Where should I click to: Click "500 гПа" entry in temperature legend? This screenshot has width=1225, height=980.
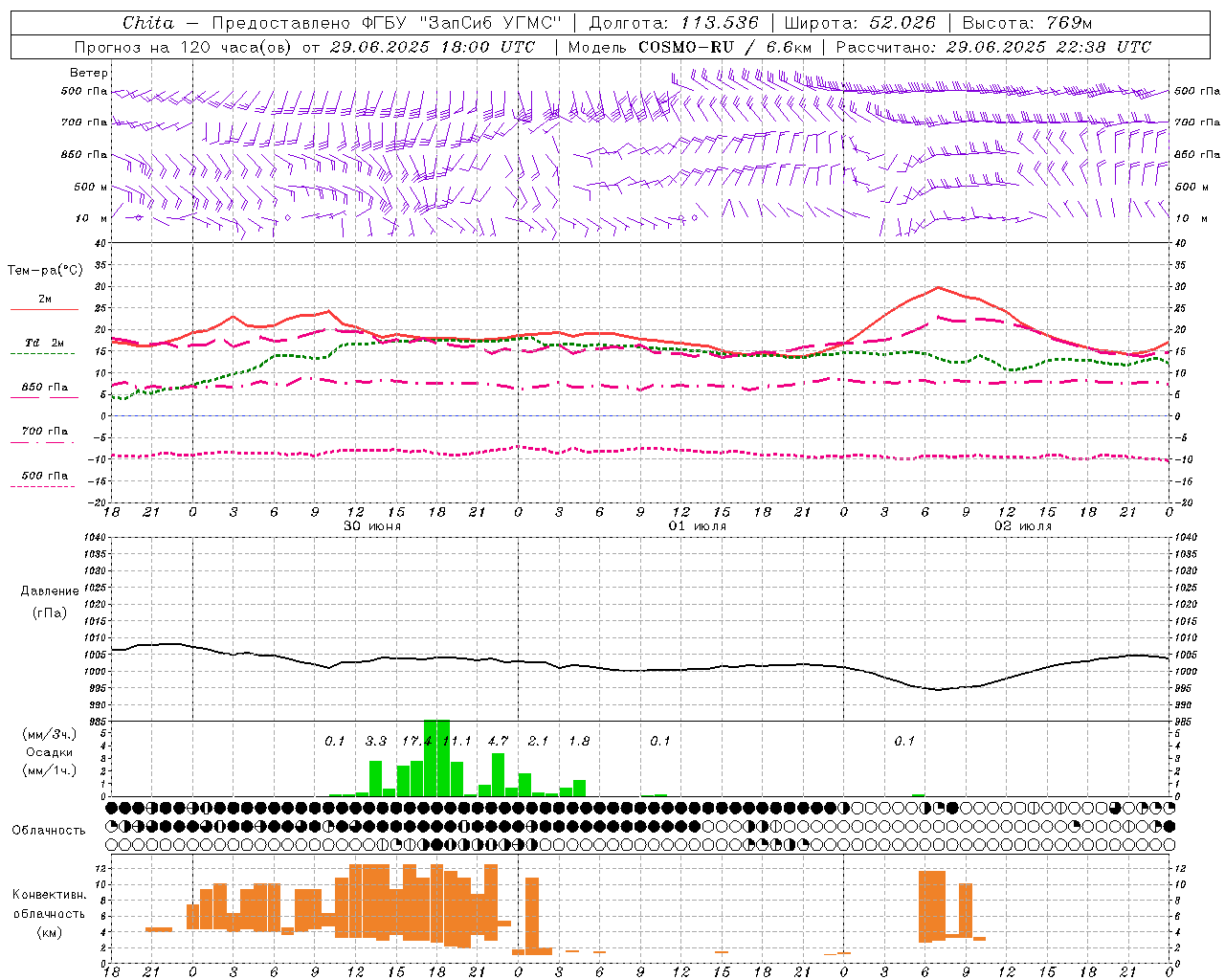tap(44, 476)
